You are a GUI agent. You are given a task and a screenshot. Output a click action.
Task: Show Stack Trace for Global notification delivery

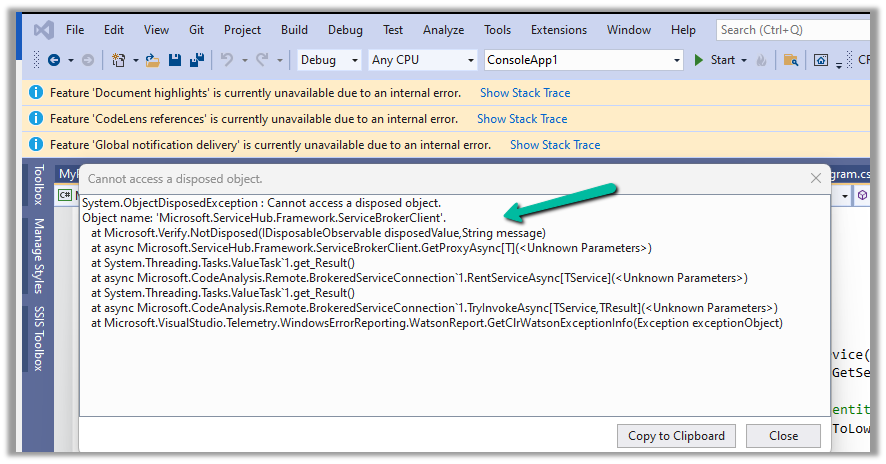click(x=555, y=145)
